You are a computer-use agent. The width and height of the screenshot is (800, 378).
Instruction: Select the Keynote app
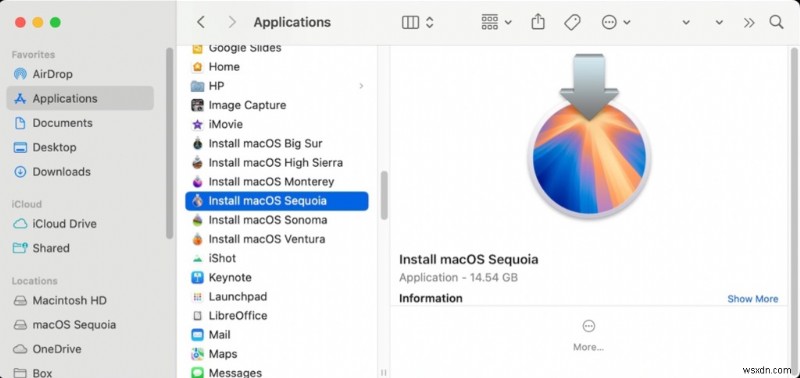[x=277, y=278]
